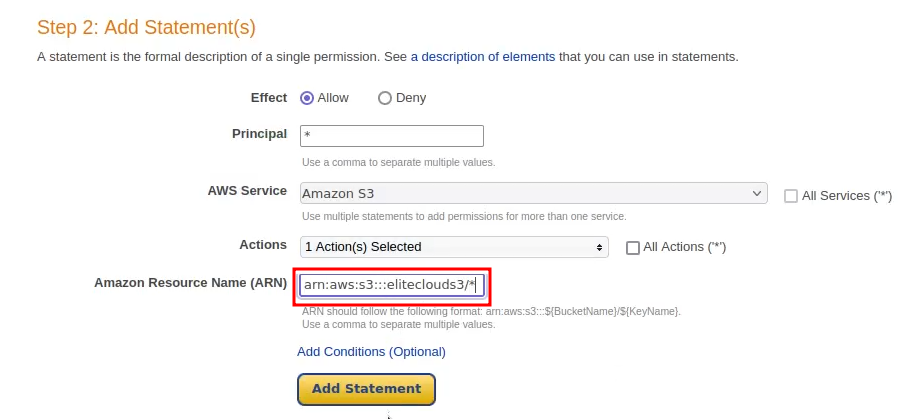Click the chevron arrow of AWS Service dropdown
Image resolution: width=909 pixels, height=419 pixels.
point(757,193)
